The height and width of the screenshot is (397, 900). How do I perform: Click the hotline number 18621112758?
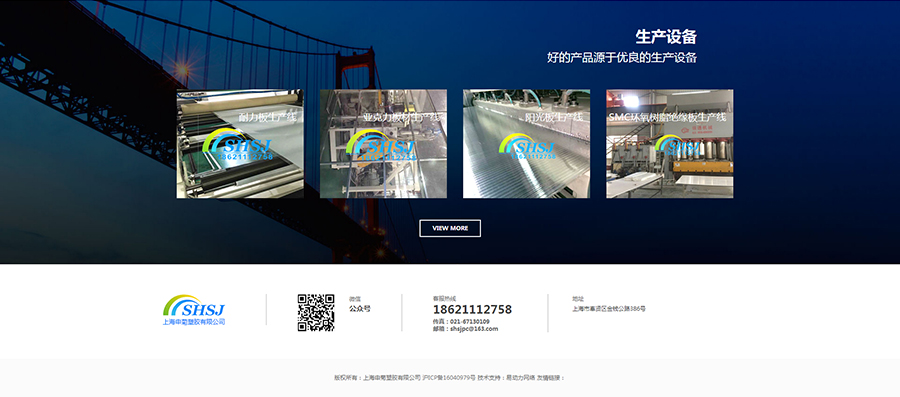click(472, 310)
